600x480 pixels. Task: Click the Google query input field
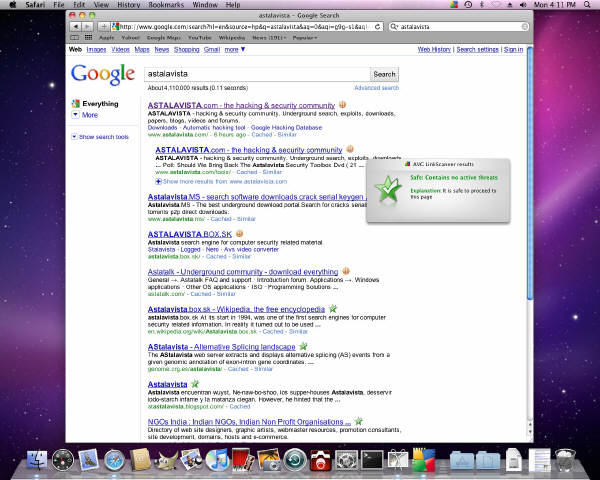(x=257, y=74)
